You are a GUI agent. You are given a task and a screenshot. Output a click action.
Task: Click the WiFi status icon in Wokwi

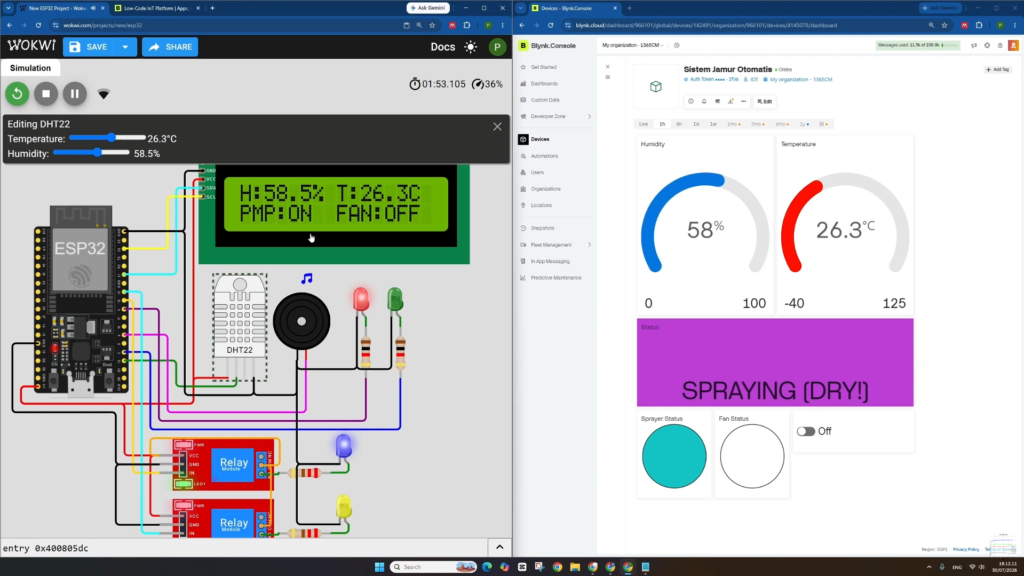click(103, 95)
